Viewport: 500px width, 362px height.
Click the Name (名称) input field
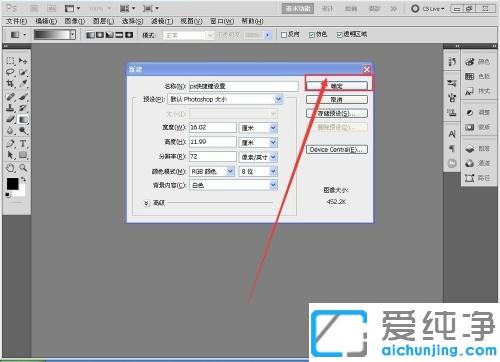(x=244, y=86)
